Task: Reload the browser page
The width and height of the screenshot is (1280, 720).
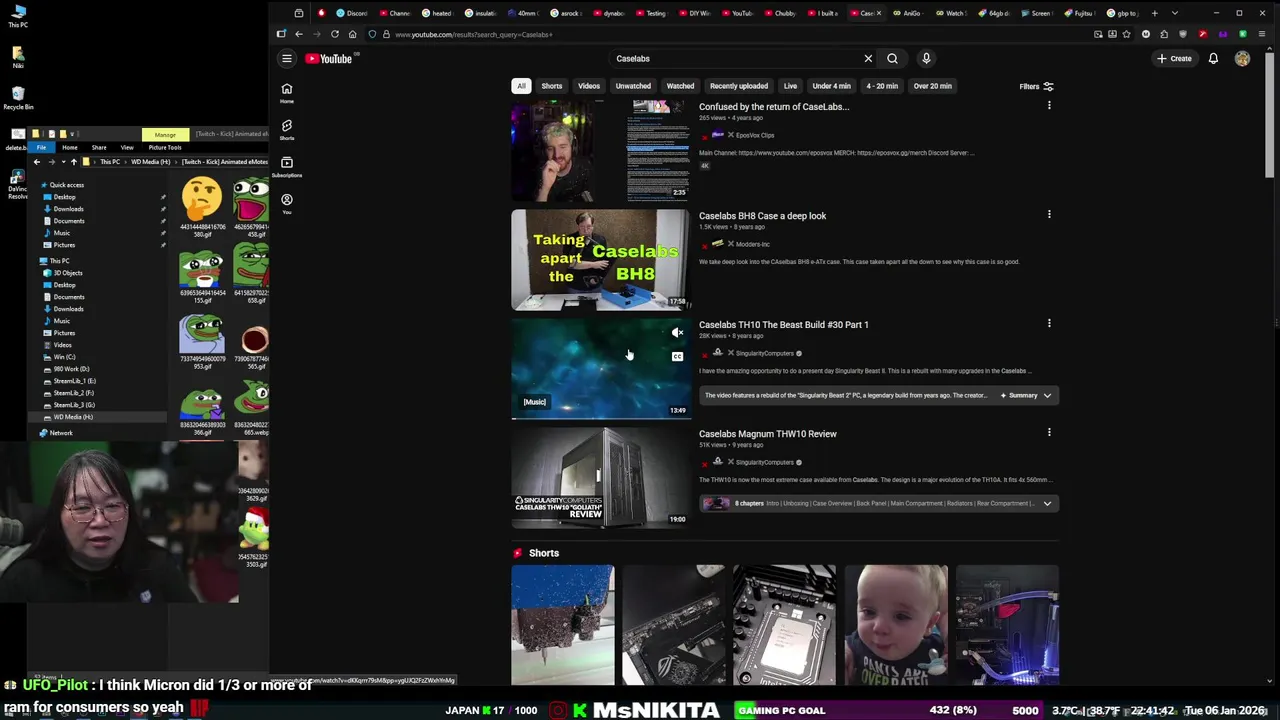Action: (x=334, y=34)
